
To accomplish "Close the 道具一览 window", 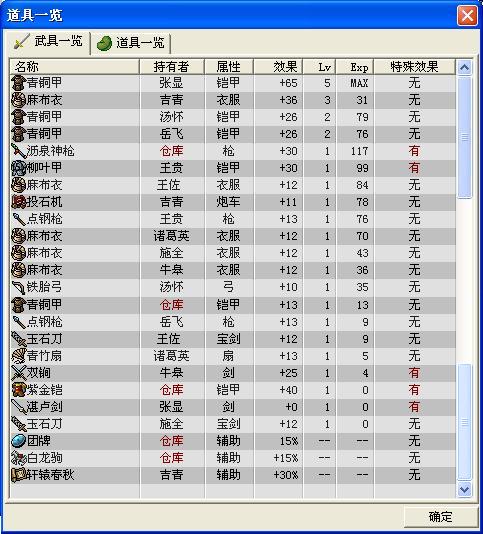I will click(467, 16).
